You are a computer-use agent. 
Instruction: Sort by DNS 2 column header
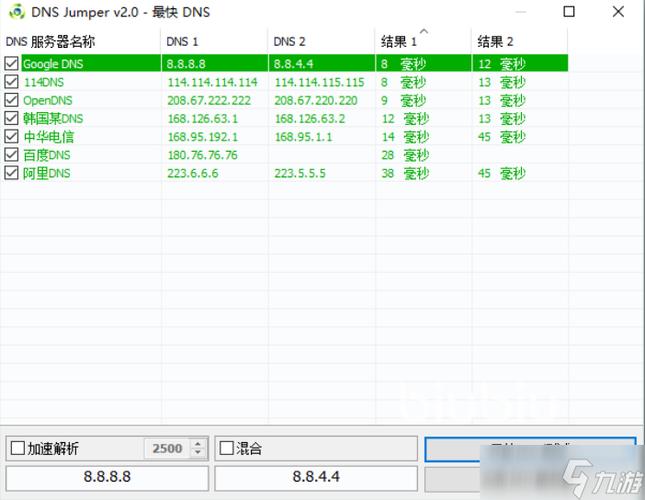(322, 41)
